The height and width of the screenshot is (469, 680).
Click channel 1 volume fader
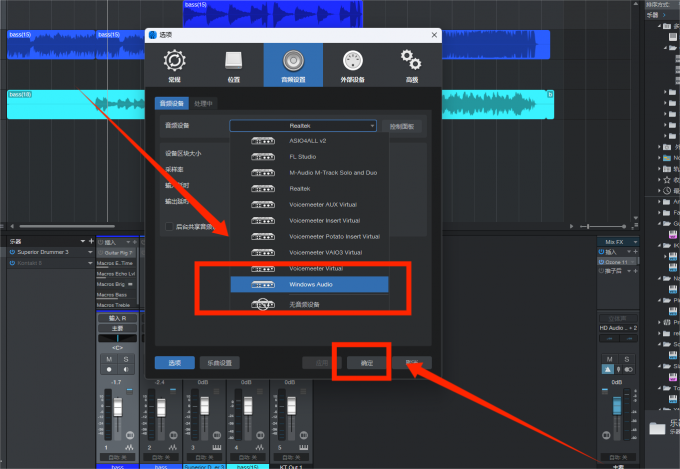point(118,407)
